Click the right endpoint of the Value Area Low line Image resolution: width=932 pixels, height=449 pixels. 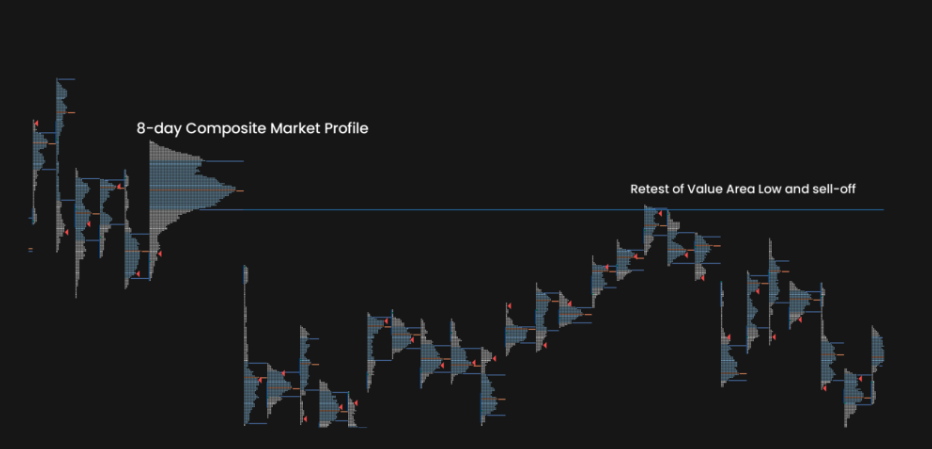(882, 210)
